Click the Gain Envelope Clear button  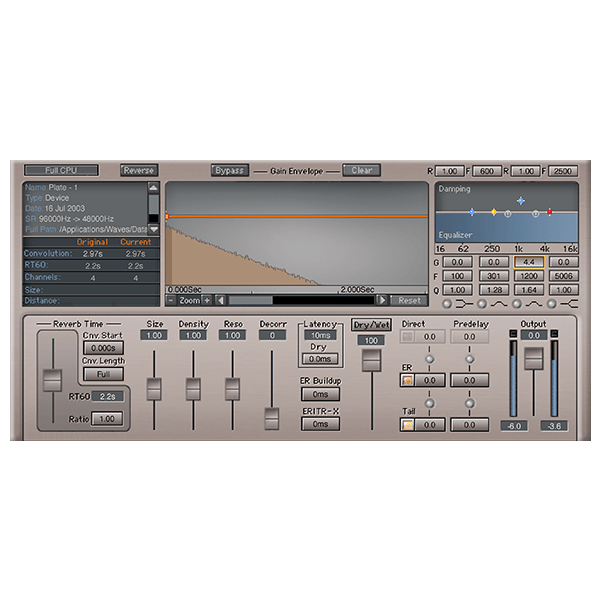coord(362,170)
